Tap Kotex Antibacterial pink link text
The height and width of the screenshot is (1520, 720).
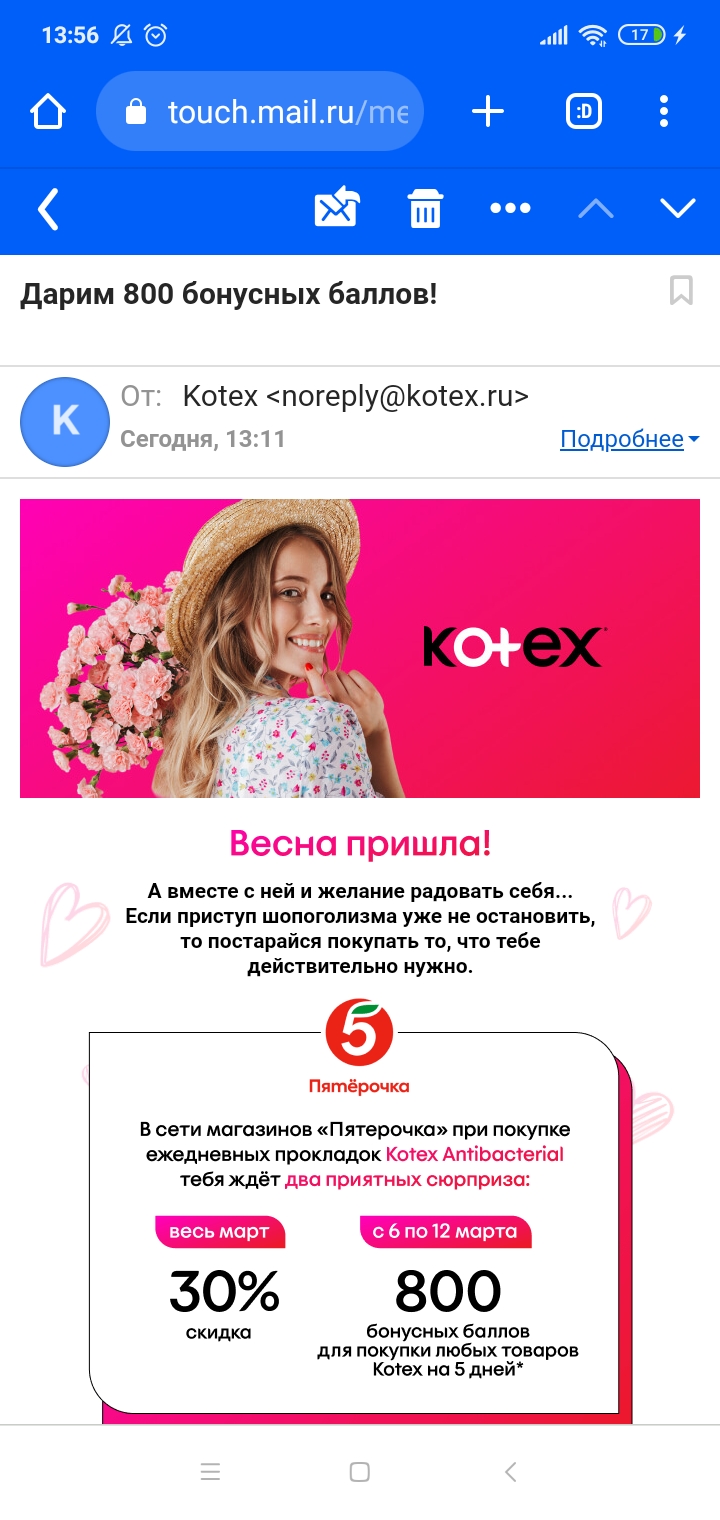475,1154
